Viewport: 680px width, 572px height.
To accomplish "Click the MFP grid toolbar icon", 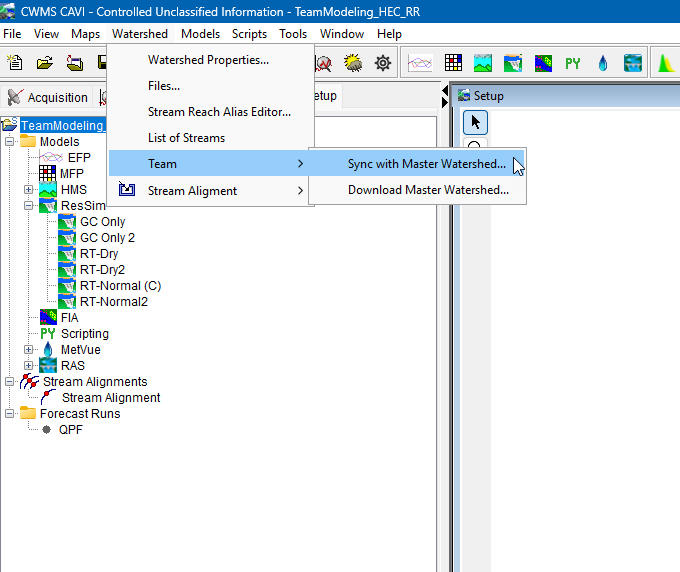I will click(453, 63).
